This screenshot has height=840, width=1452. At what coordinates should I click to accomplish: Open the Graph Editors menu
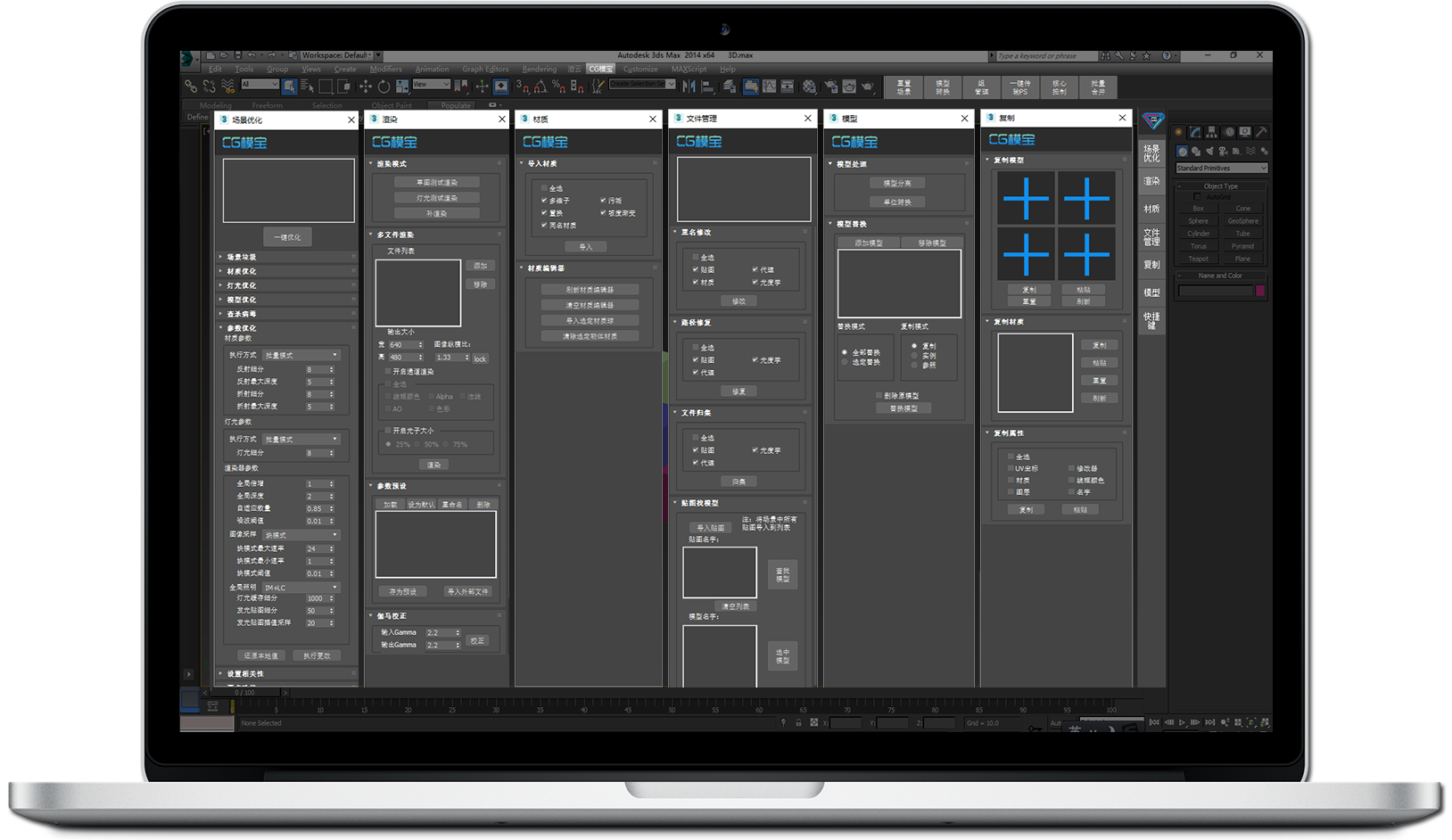pyautogui.click(x=485, y=69)
